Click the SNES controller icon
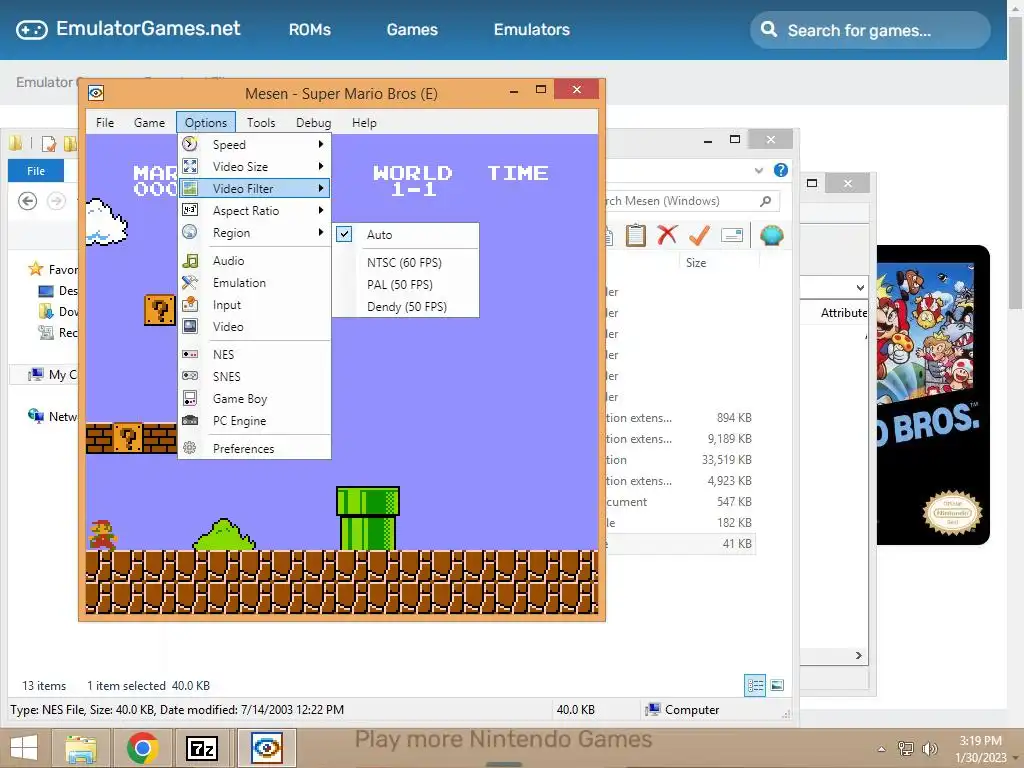 click(x=190, y=376)
